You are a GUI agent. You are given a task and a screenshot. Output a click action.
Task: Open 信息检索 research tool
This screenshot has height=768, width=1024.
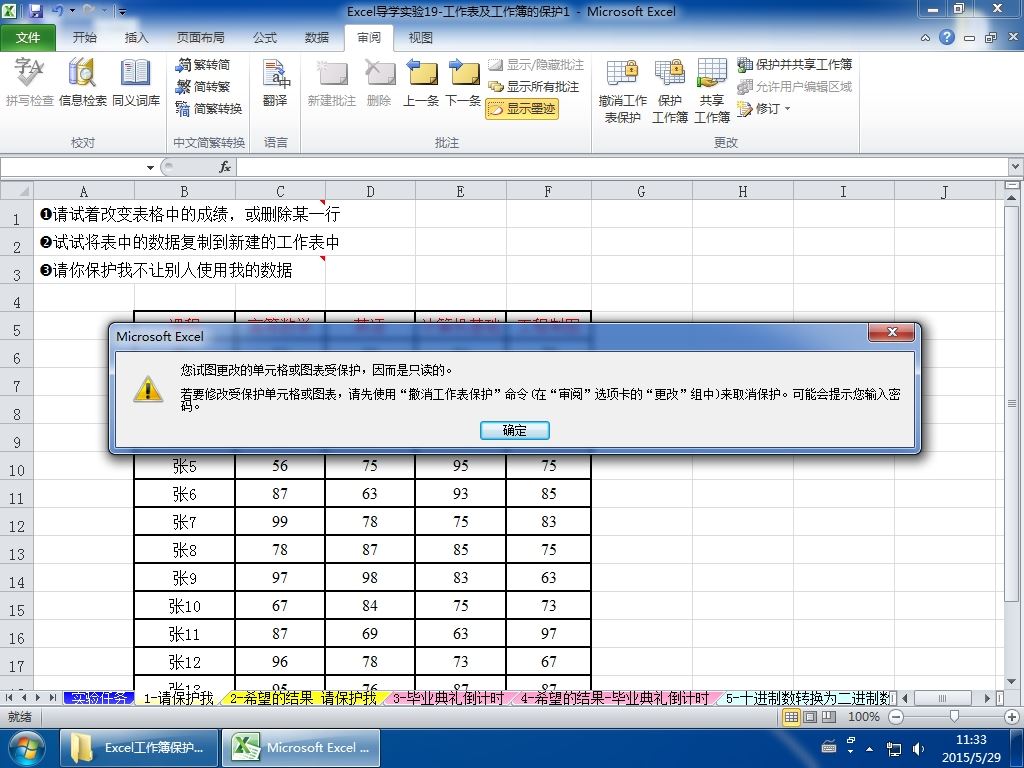pos(82,82)
